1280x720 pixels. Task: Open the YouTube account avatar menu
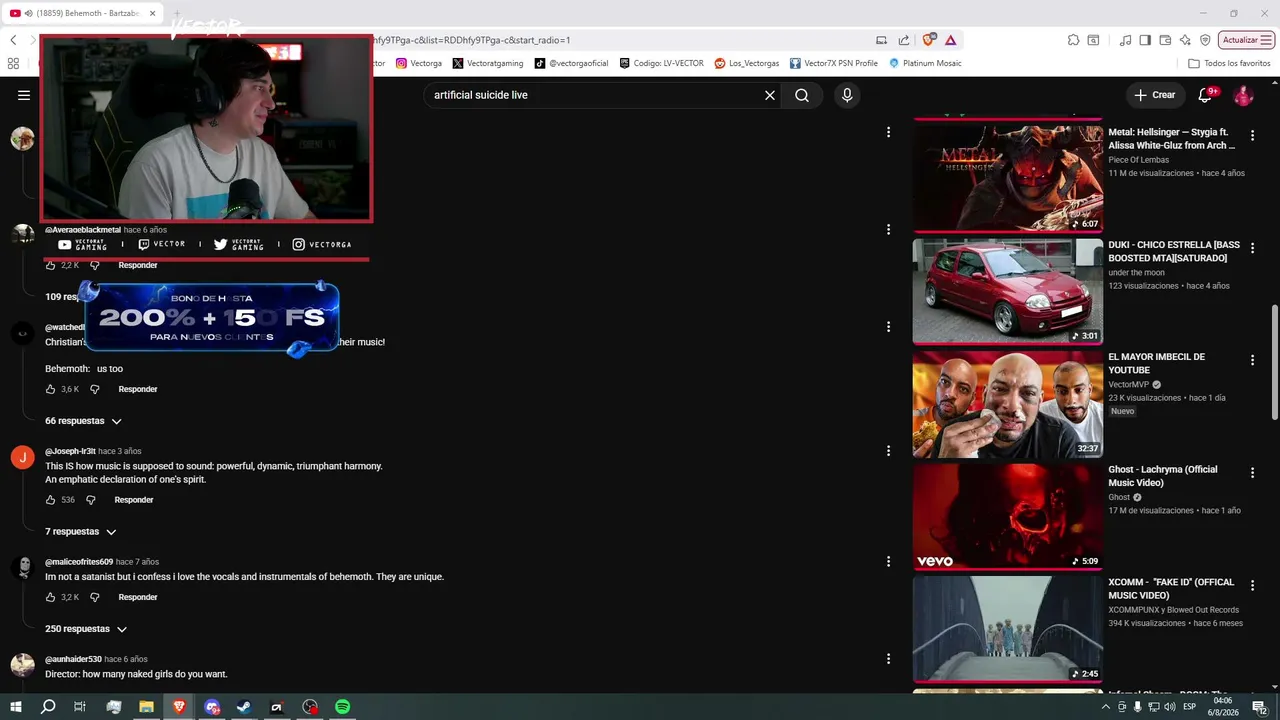1243,95
